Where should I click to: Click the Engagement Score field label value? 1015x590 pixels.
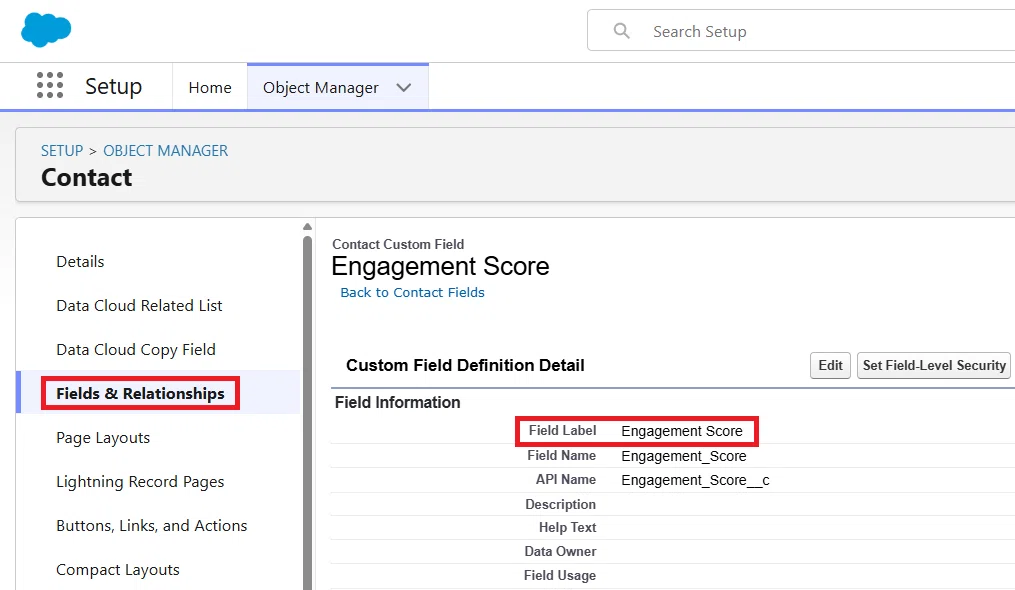pos(682,431)
